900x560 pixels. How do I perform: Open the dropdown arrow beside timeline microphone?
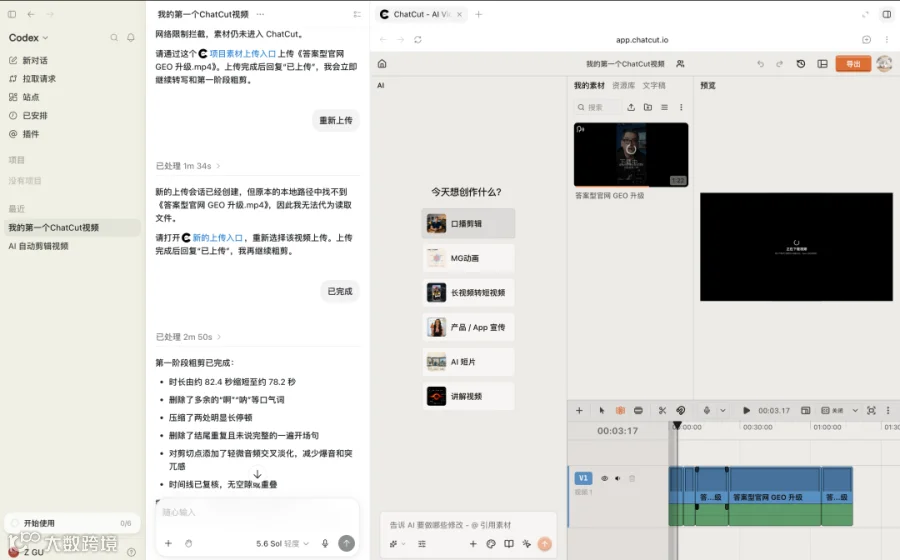723,410
